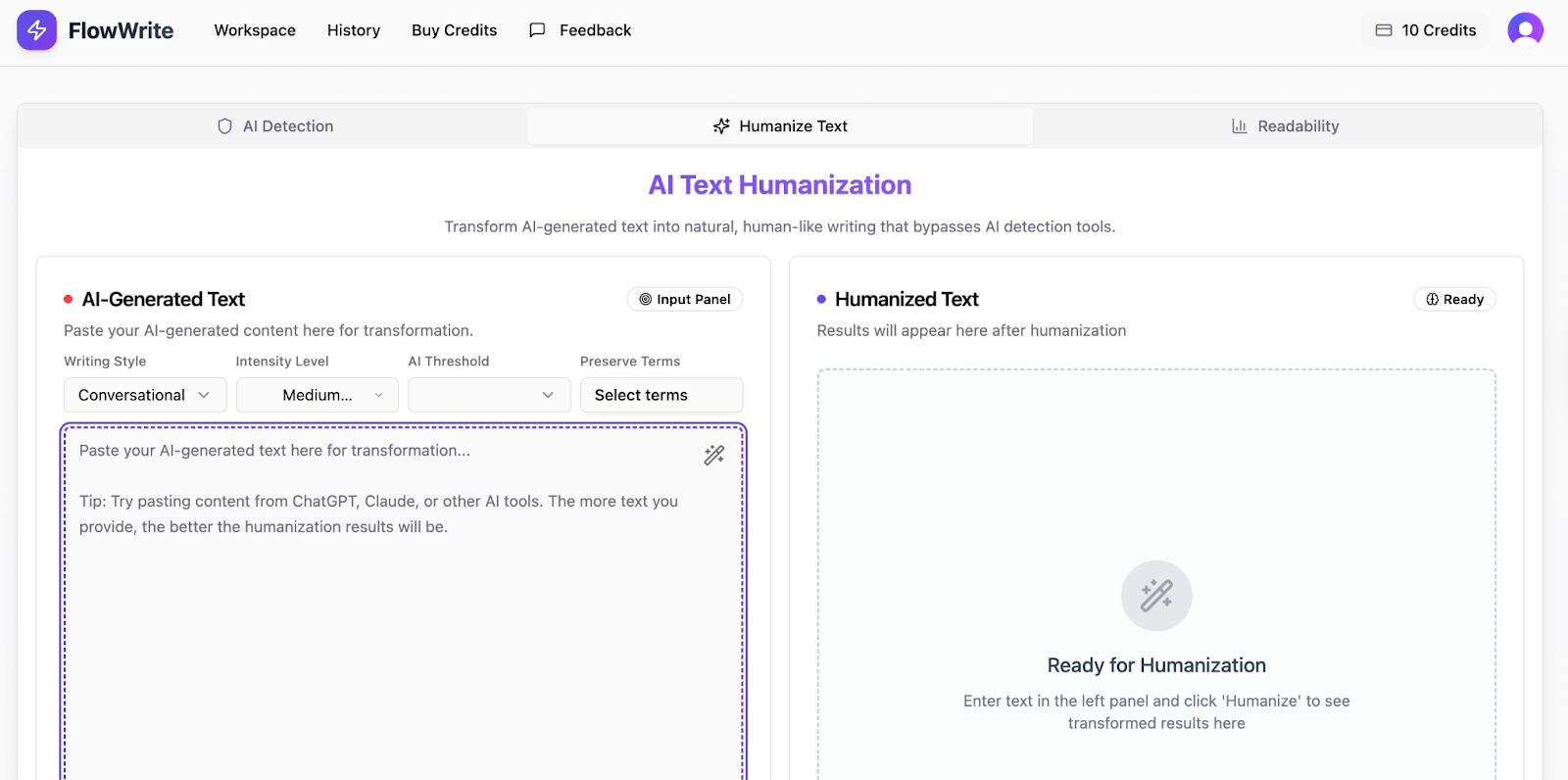Open the Writing Style Conversational dropdown
Screen dimensions: 1568x780
[x=144, y=395]
